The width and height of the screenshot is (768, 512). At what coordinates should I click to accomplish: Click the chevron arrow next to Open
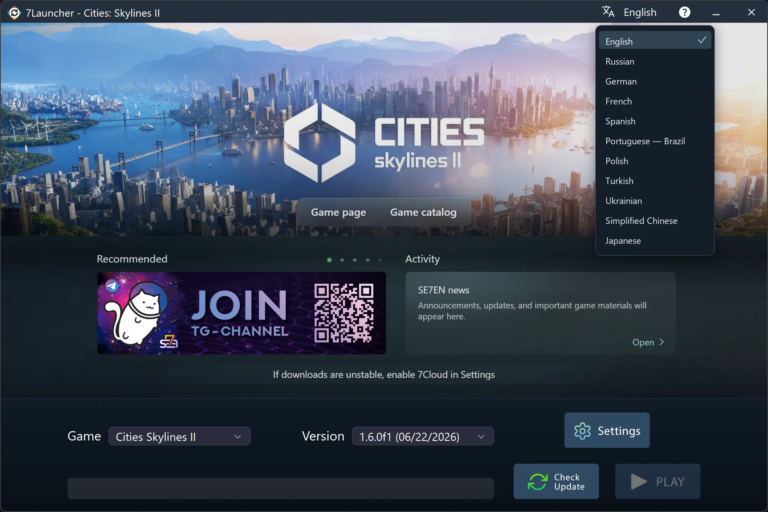[x=662, y=342]
